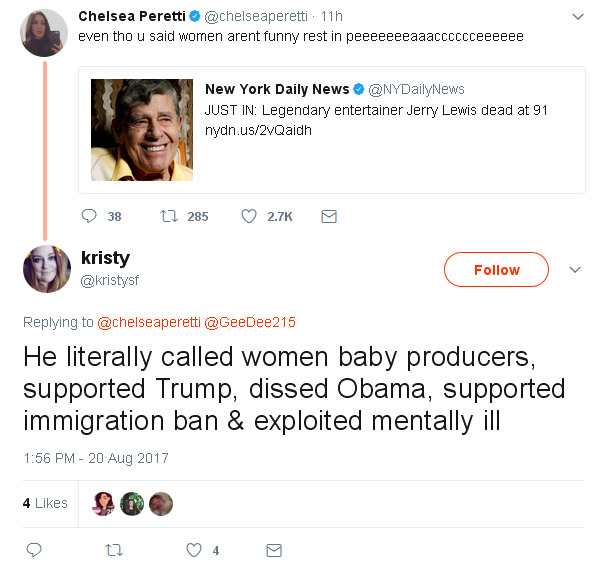Open kristy's profile avatar
This screenshot has width=597, height=575.
(x=47, y=269)
